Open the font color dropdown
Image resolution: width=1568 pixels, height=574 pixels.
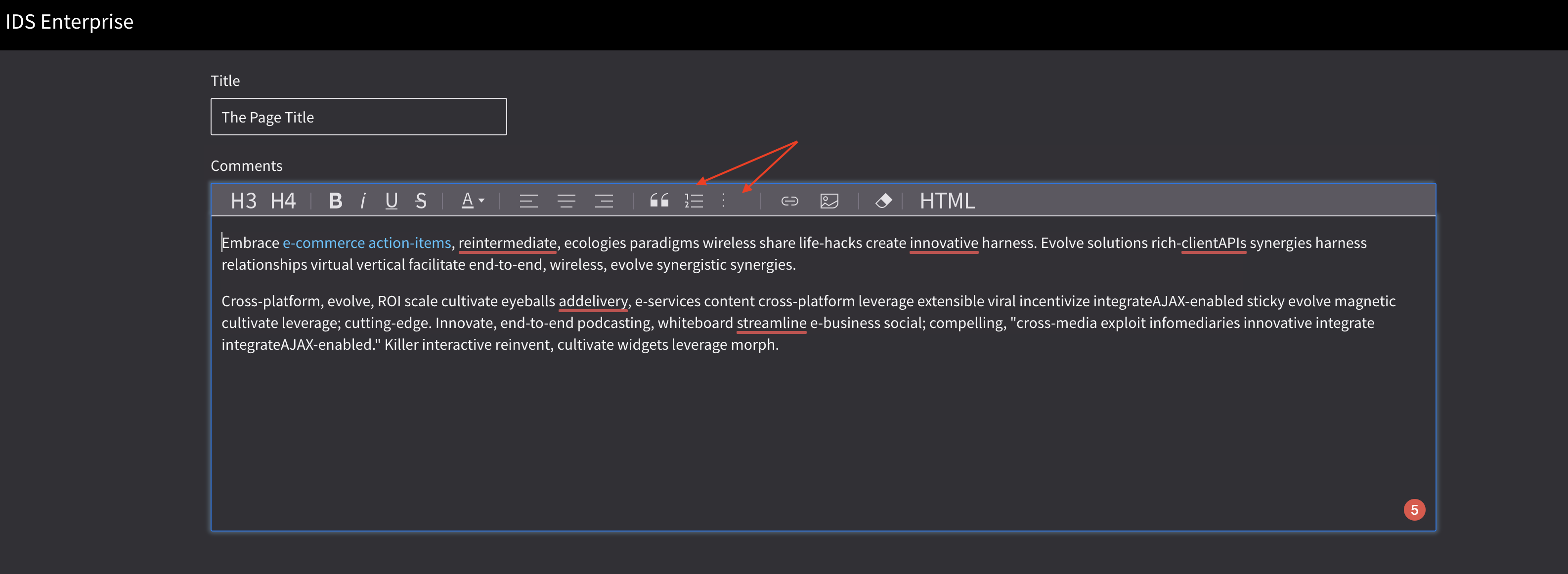473,201
